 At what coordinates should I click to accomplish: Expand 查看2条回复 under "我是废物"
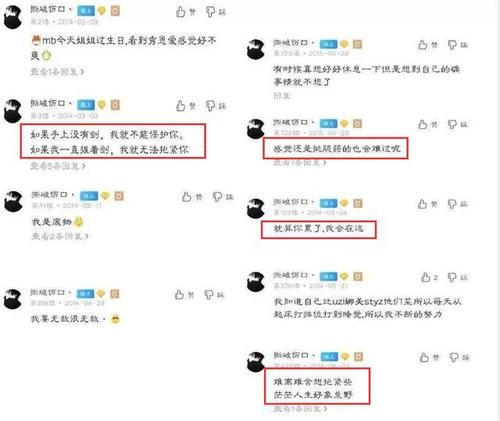point(60,236)
